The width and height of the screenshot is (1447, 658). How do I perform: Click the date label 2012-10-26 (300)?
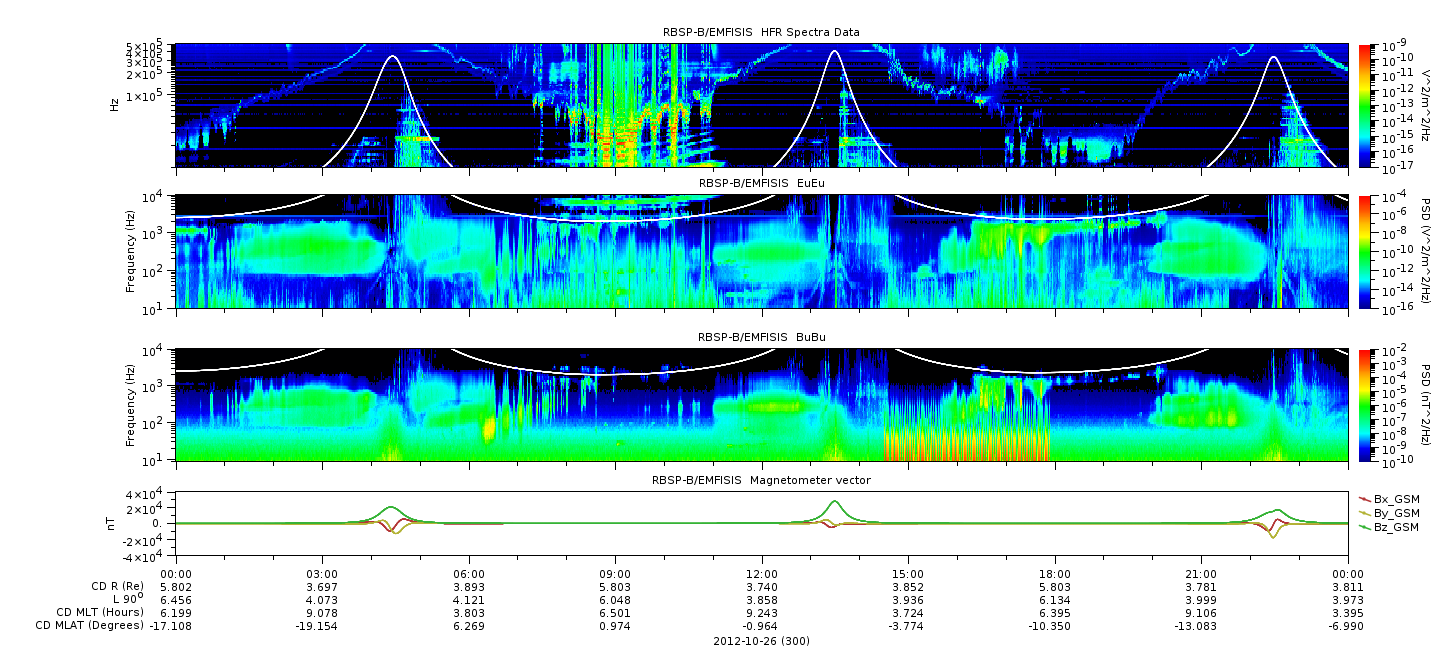[762, 640]
